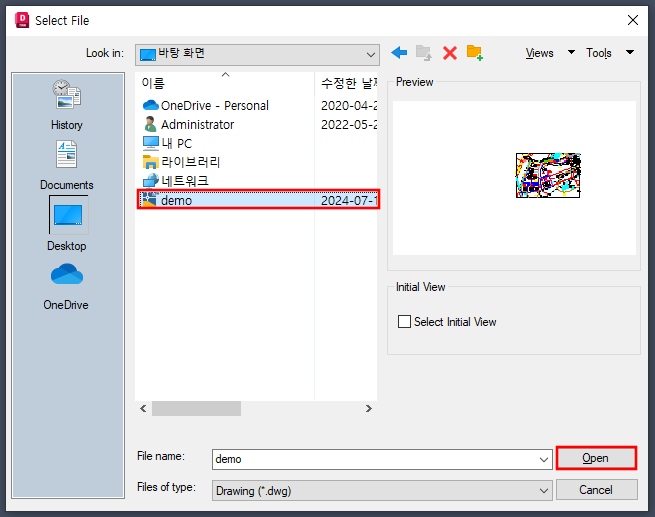Viewport: 655px width, 517px height.
Task: Select the 네트워크 row text
Action: click(x=185, y=181)
